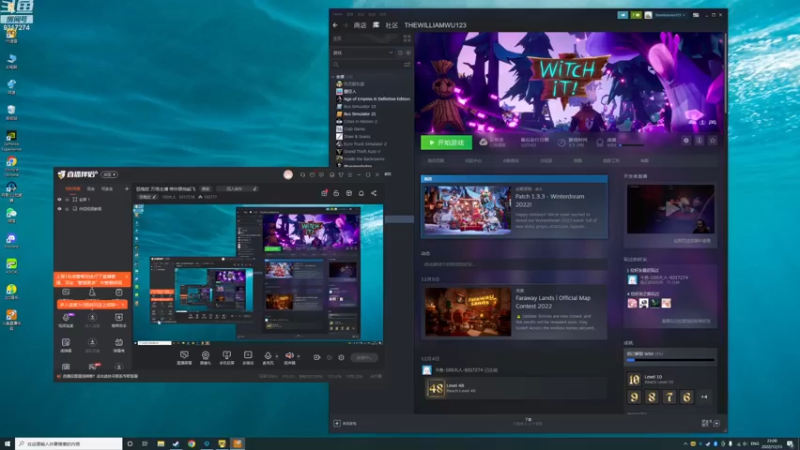
Task: Open 社区中心 tab under Witch It
Action: [x=473, y=161]
